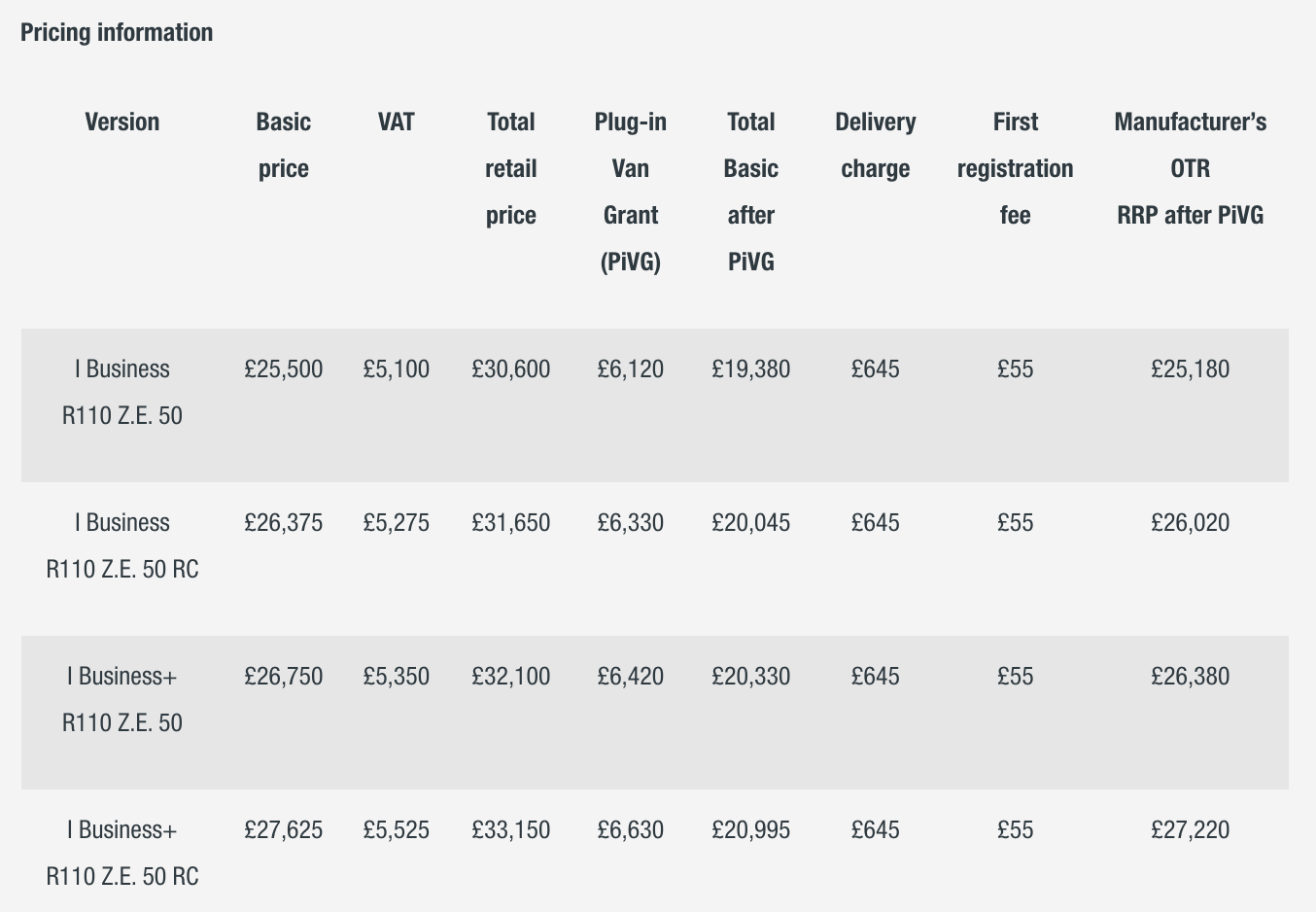Select the Total retail price header
The height and width of the screenshot is (912, 1316).
click(511, 168)
